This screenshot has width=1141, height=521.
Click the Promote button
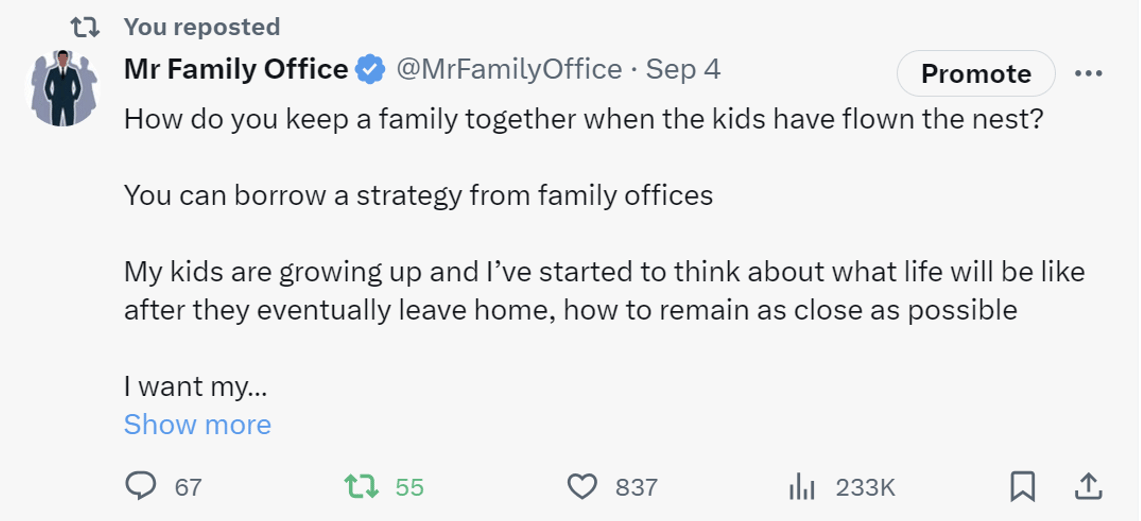tap(976, 73)
